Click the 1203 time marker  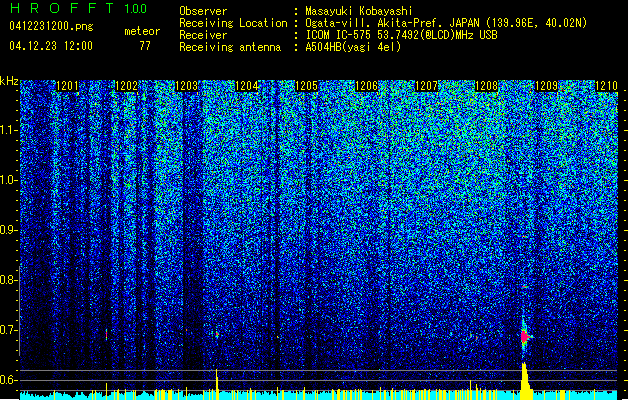187,86
